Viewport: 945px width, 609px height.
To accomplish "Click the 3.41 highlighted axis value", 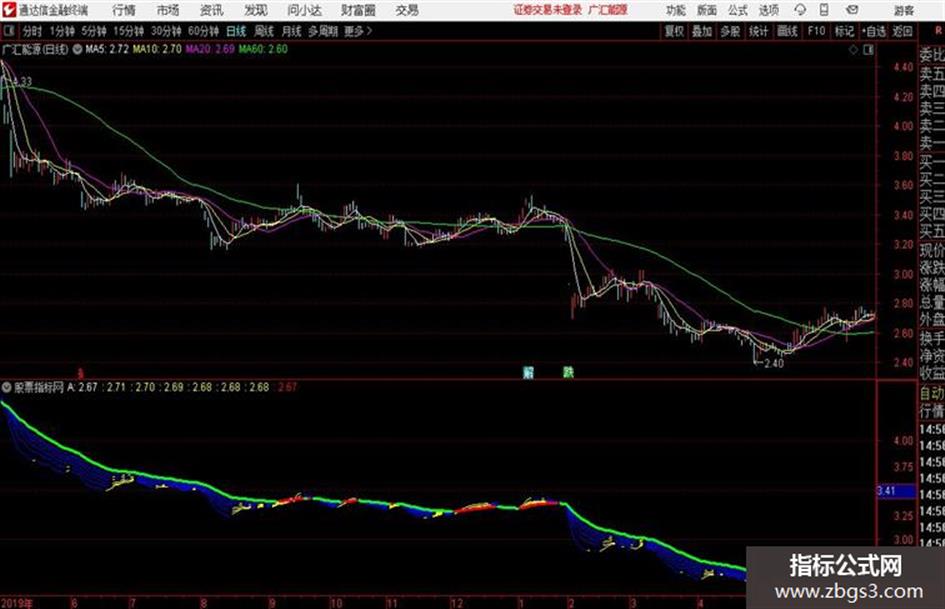I will [x=894, y=491].
